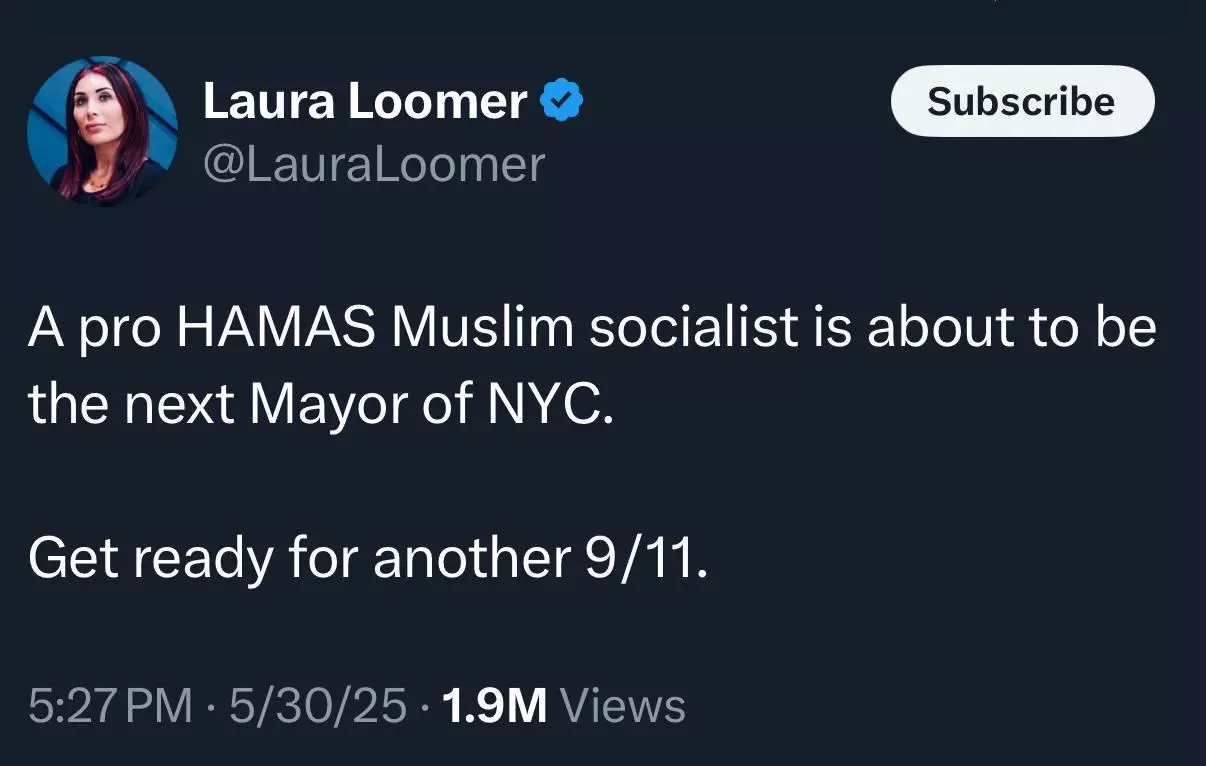This screenshot has height=766, width=1206.
Task: Click the word "HAMAS" in the tweet
Action: tap(281, 329)
